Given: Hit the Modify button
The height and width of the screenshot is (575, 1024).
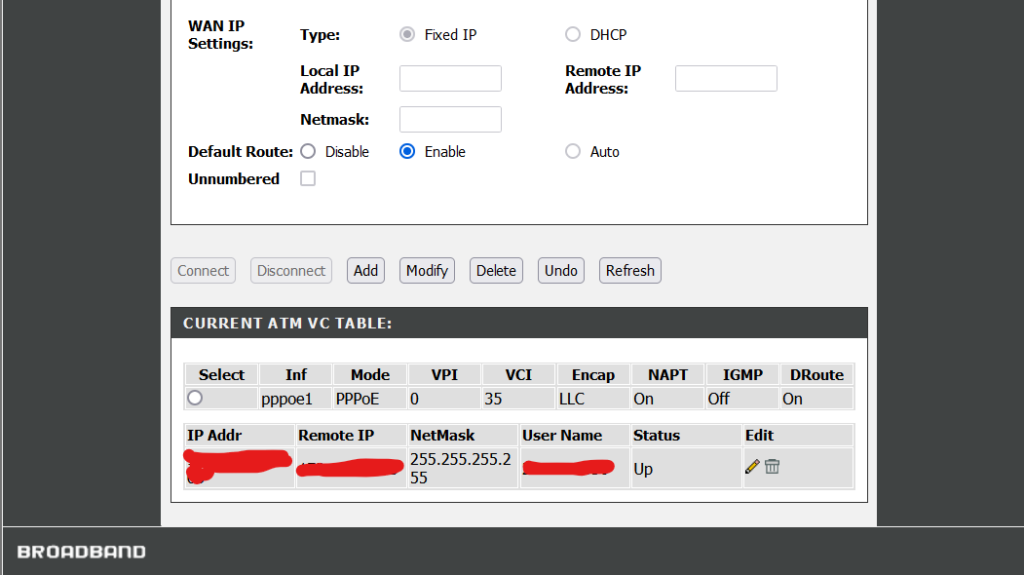Looking at the screenshot, I should coord(427,271).
